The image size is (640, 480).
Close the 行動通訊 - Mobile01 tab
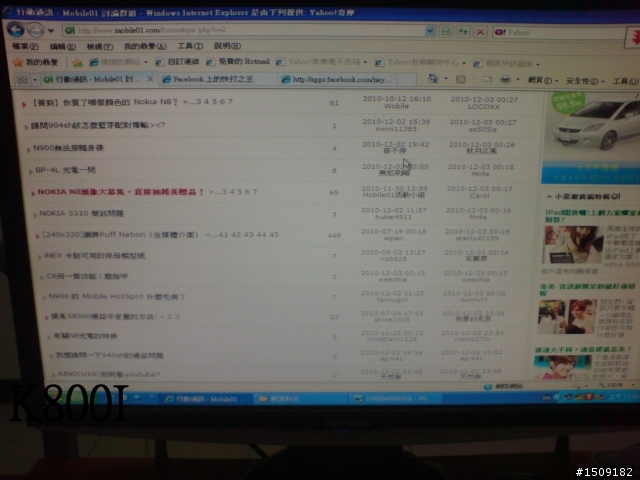(x=150, y=79)
